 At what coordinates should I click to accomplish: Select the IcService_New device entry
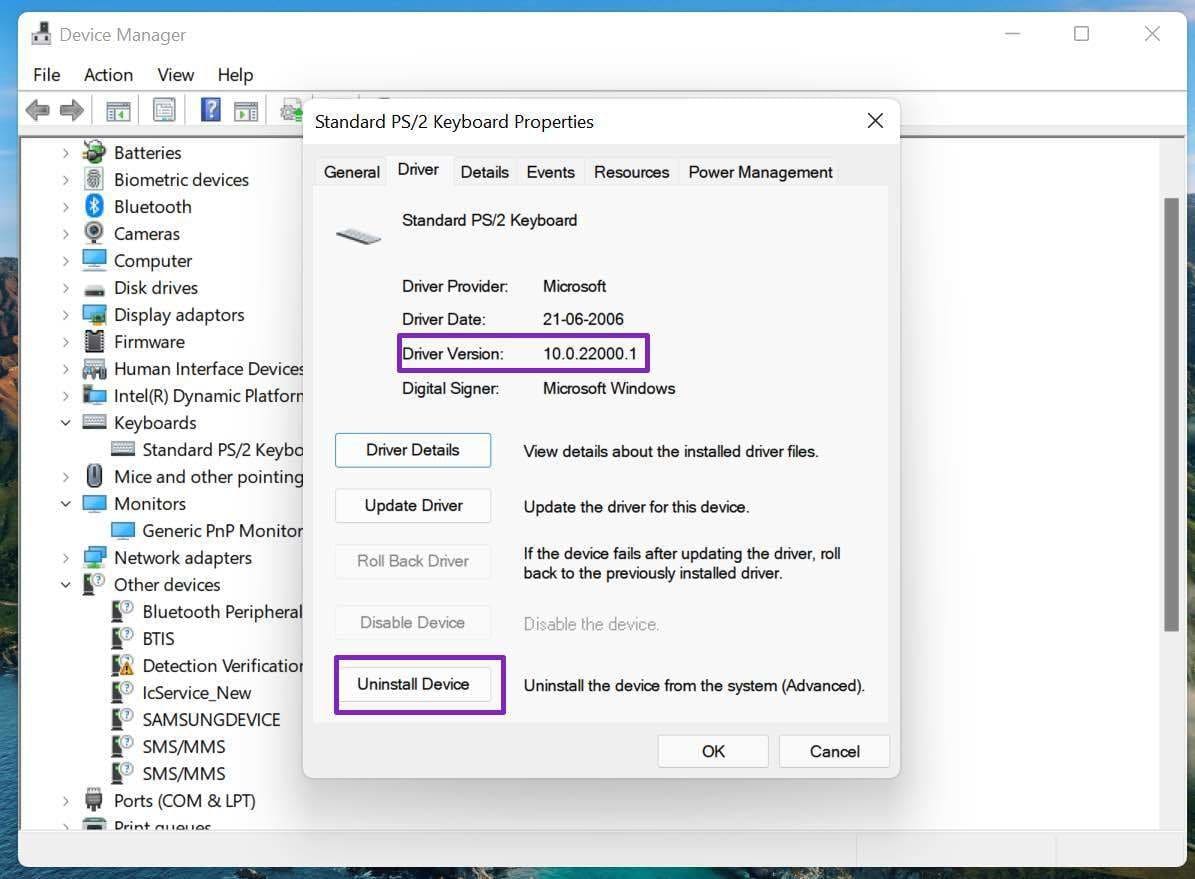tap(197, 692)
